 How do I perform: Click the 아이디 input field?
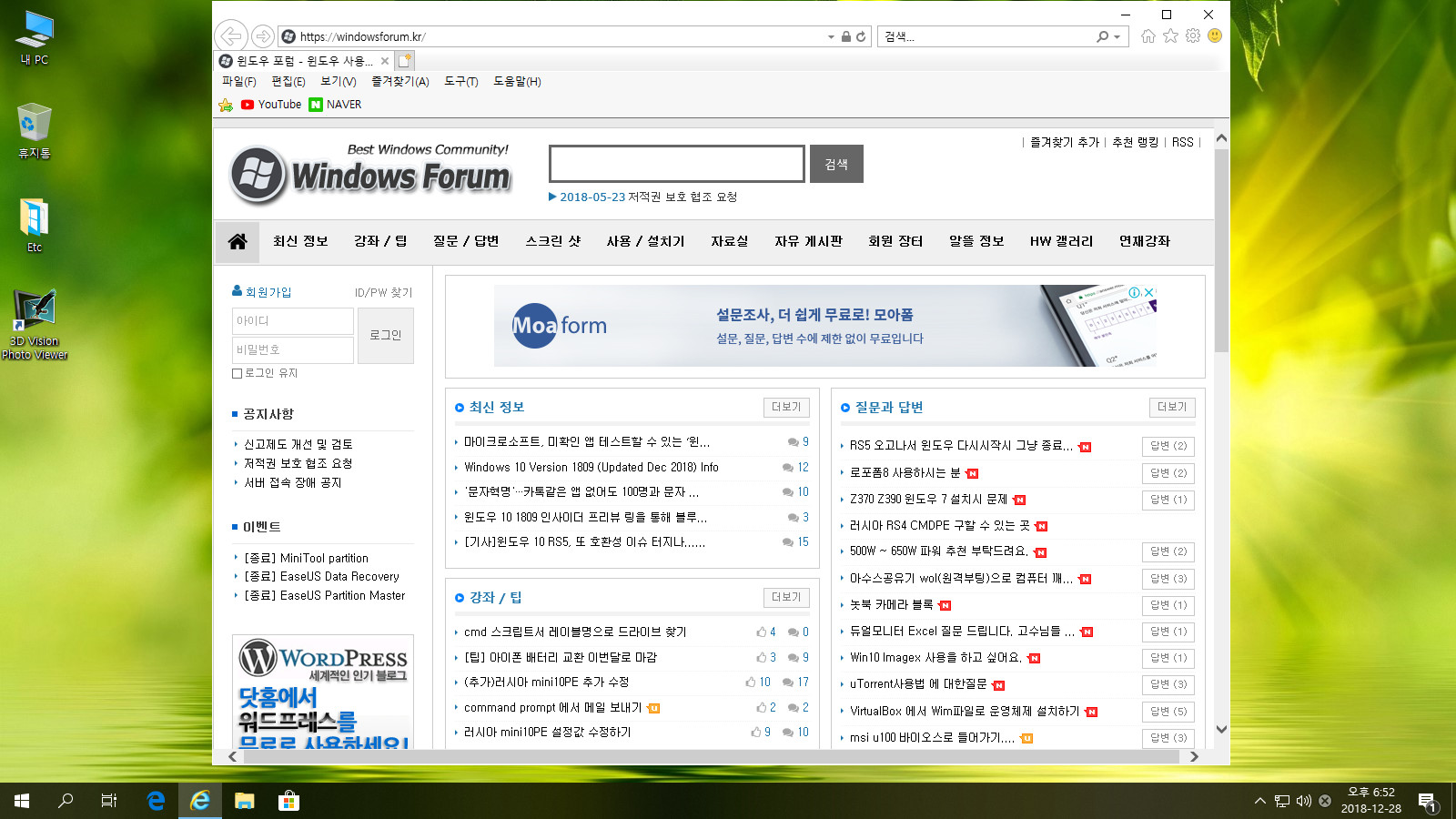pyautogui.click(x=293, y=321)
